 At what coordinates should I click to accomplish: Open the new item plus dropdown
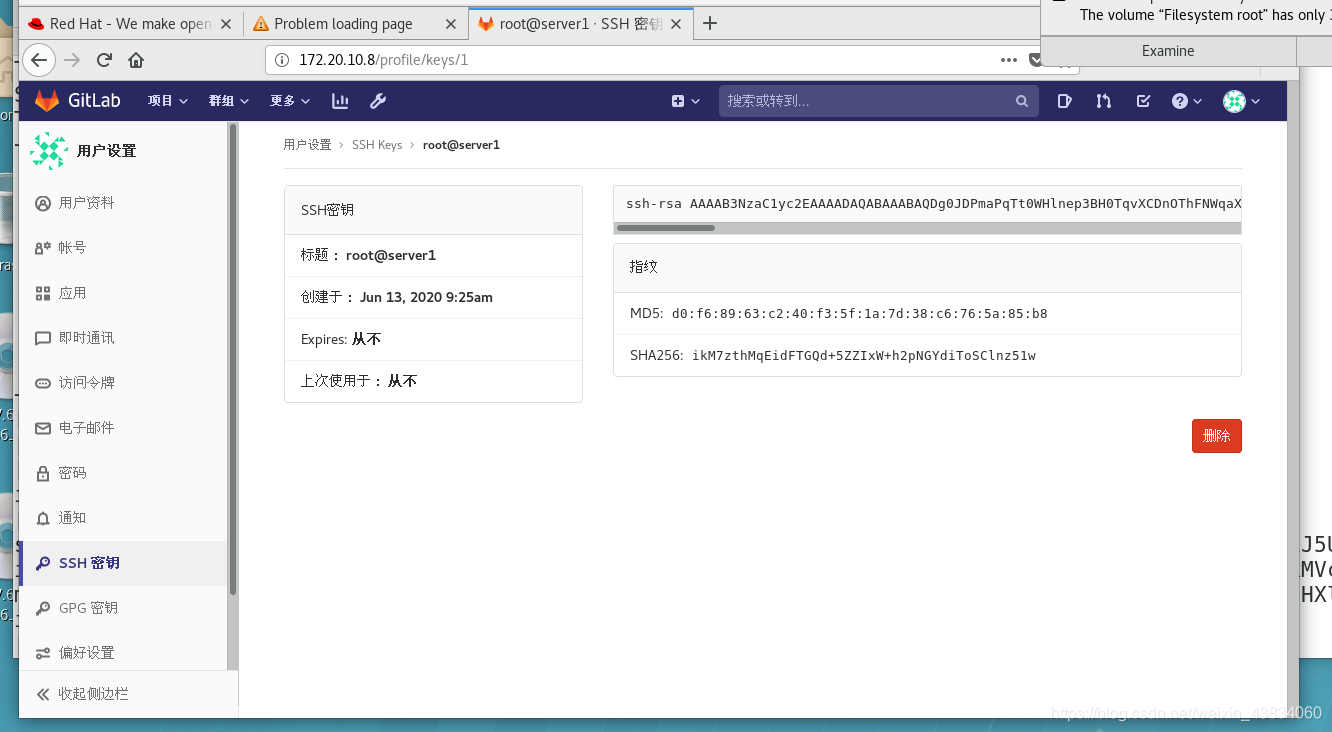[685, 100]
